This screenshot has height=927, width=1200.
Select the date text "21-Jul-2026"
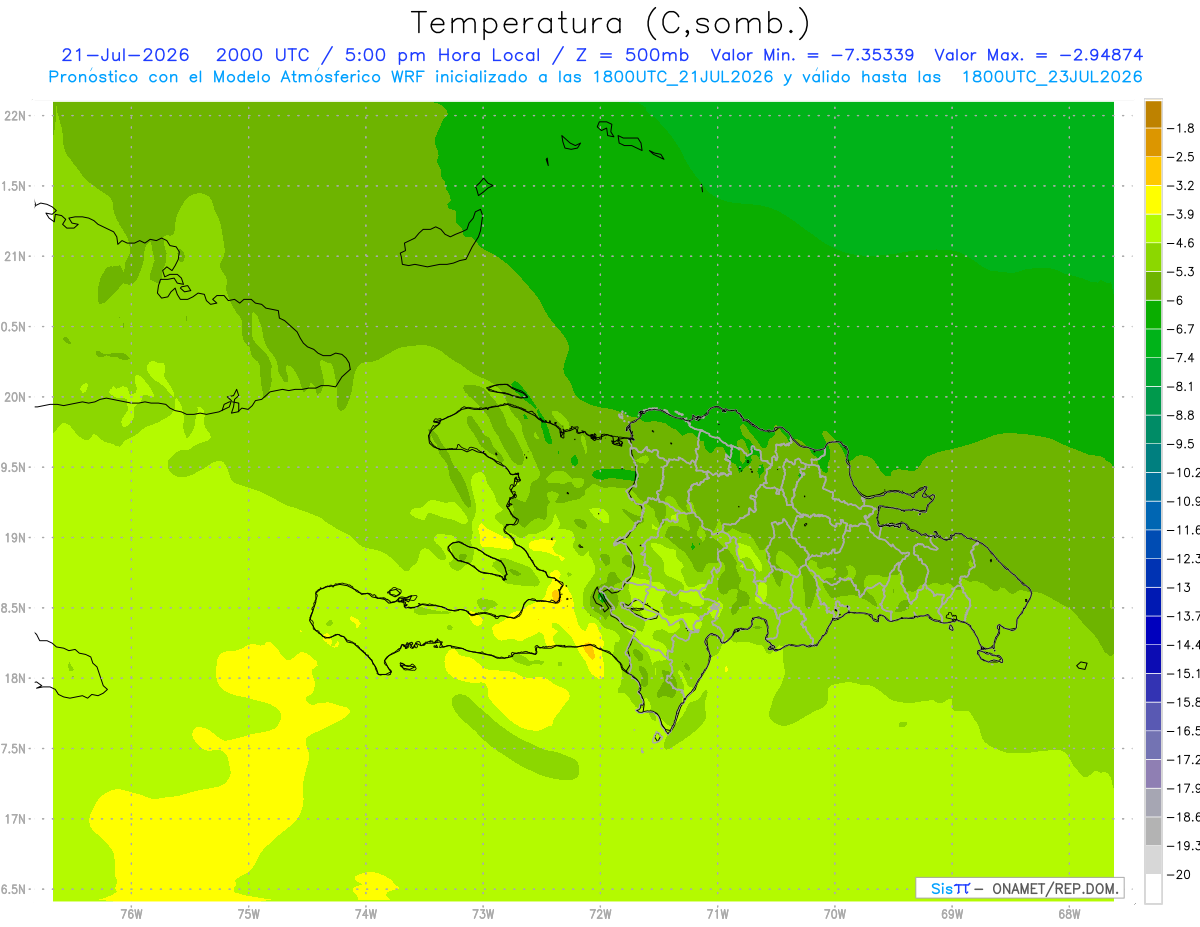click(125, 55)
